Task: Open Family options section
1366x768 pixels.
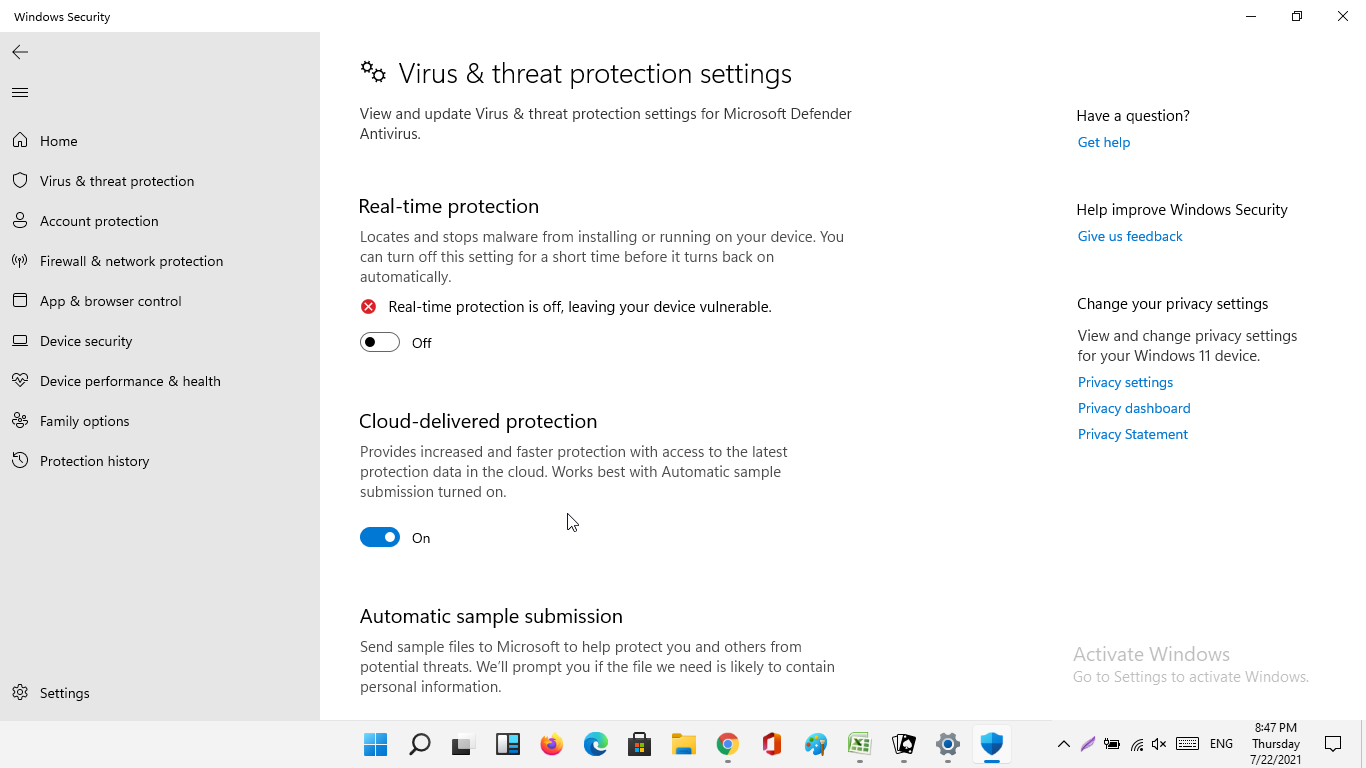Action: click(x=85, y=420)
